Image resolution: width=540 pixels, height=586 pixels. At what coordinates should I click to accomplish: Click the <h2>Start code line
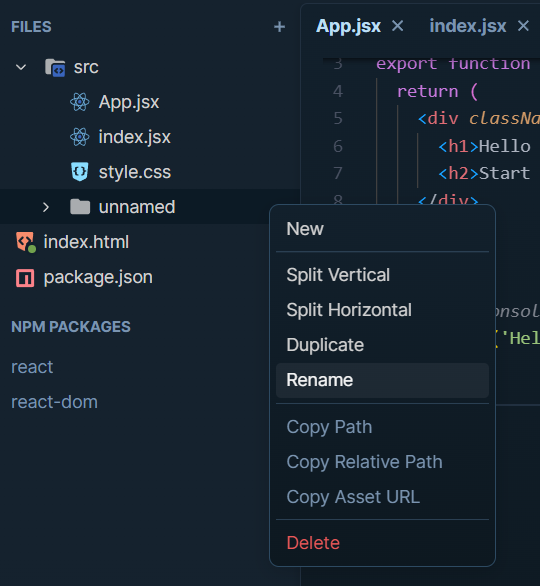pos(484,173)
